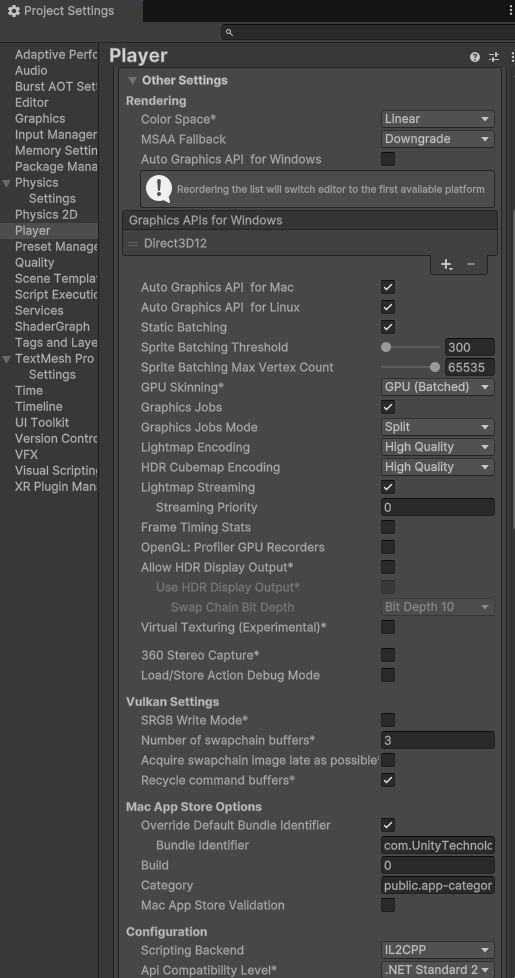Image resolution: width=515 pixels, height=978 pixels.
Task: Click the Project Settings gear icon
Action: pos(14,11)
